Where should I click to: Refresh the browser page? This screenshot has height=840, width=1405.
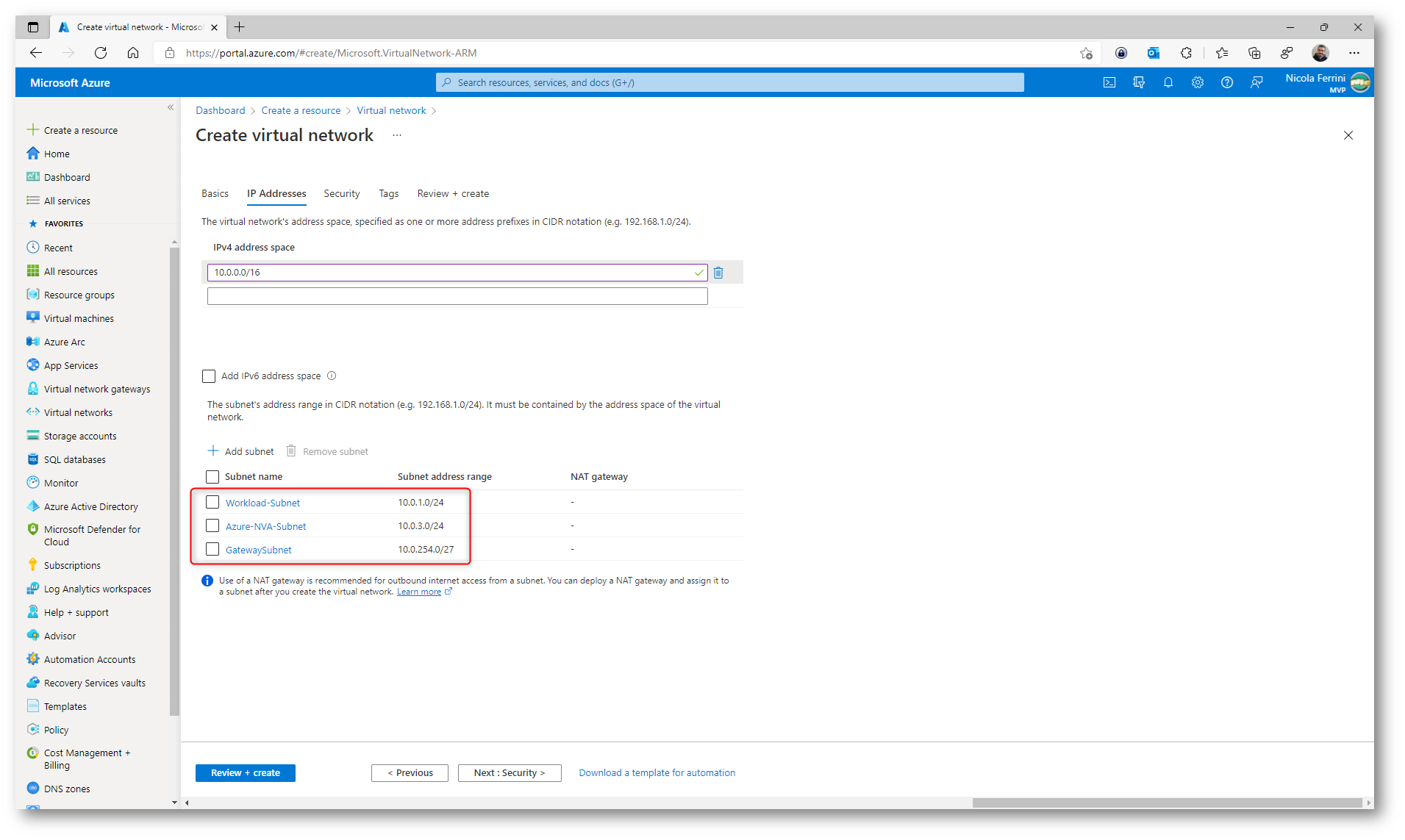(101, 53)
